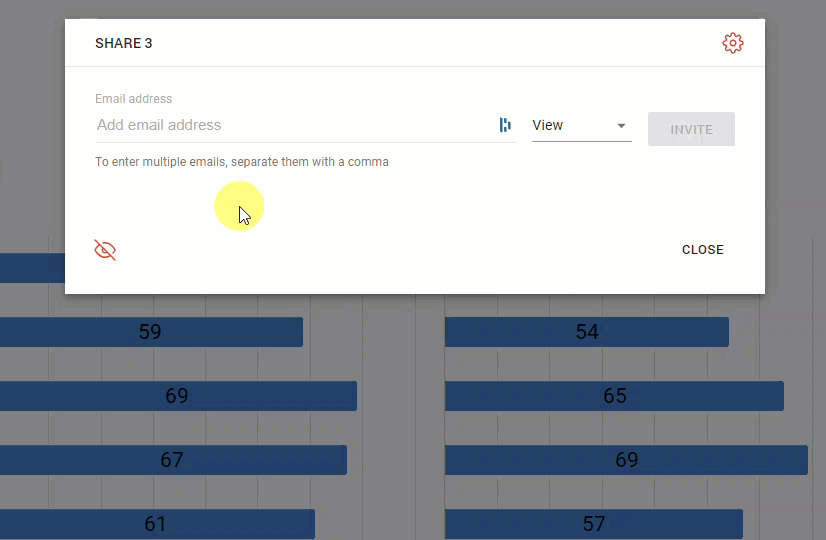Open share settings via the gear icon
This screenshot has width=826, height=540.
[733, 43]
